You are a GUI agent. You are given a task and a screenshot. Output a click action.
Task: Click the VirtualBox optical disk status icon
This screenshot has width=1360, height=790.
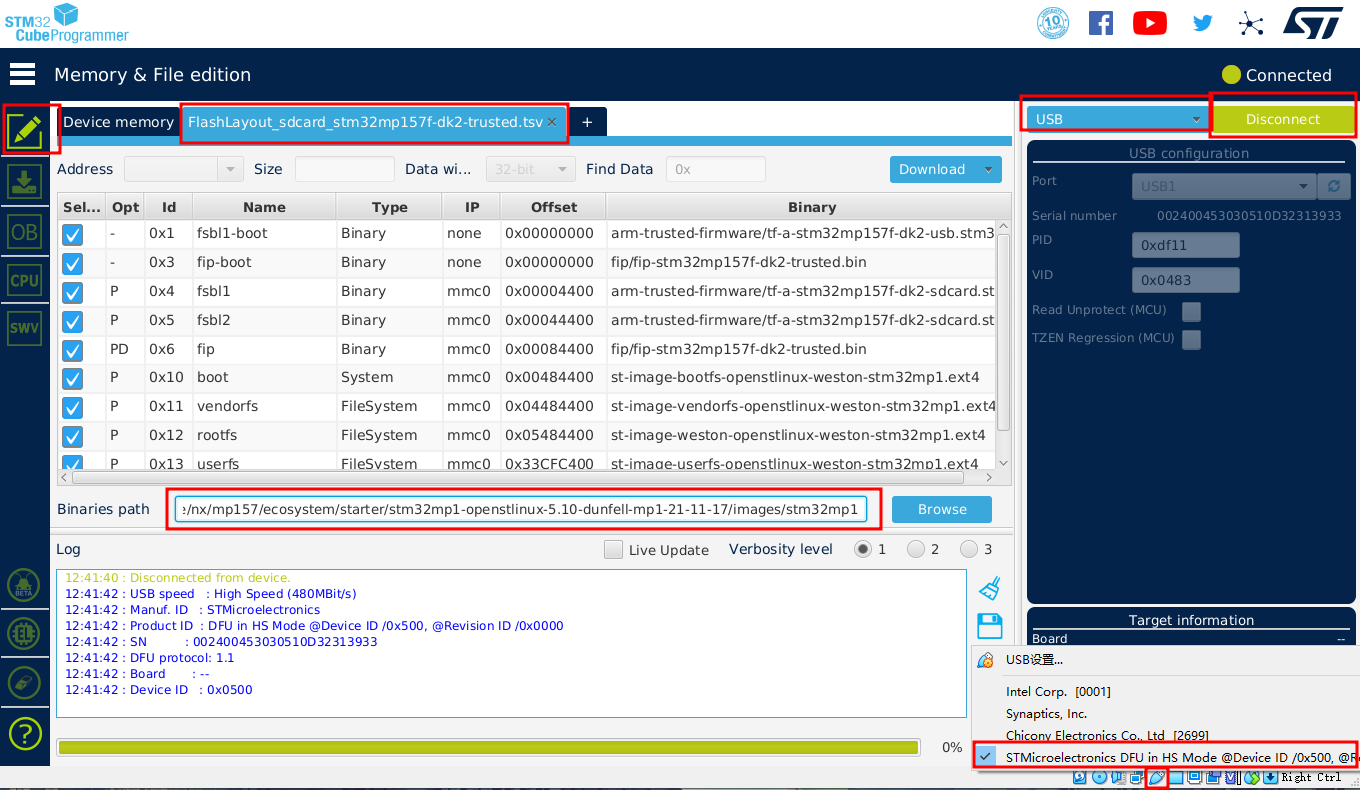click(1099, 777)
